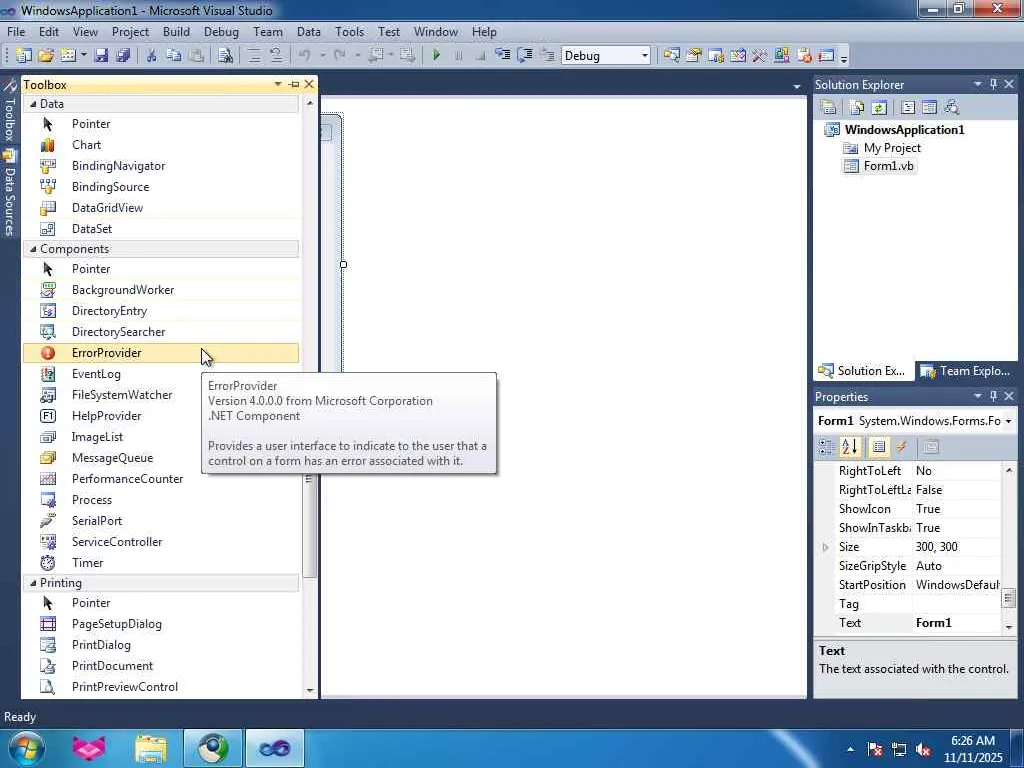Click the StartPosition property value

[957, 585]
